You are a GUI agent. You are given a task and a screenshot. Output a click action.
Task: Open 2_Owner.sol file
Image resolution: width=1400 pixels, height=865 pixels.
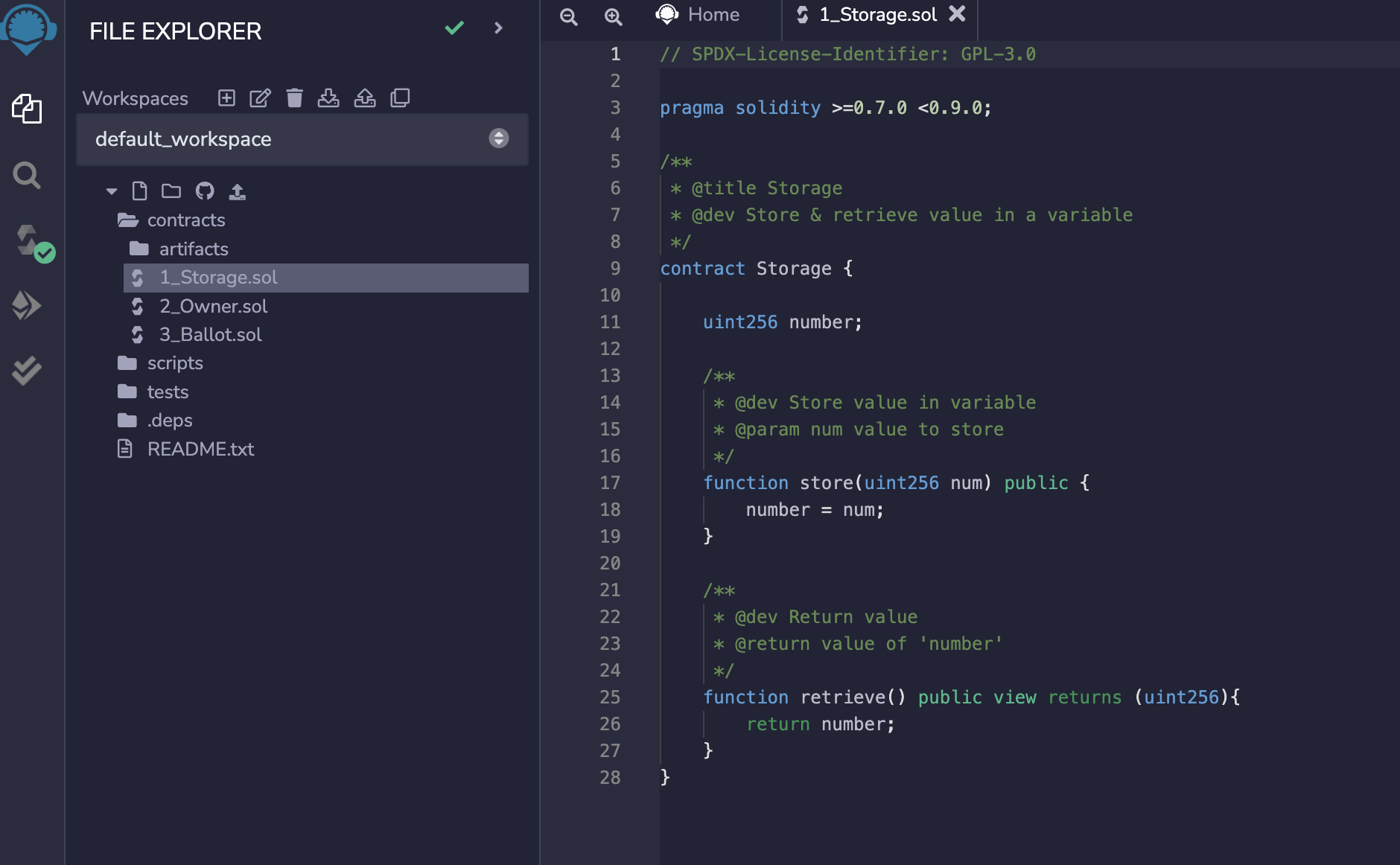199,306
